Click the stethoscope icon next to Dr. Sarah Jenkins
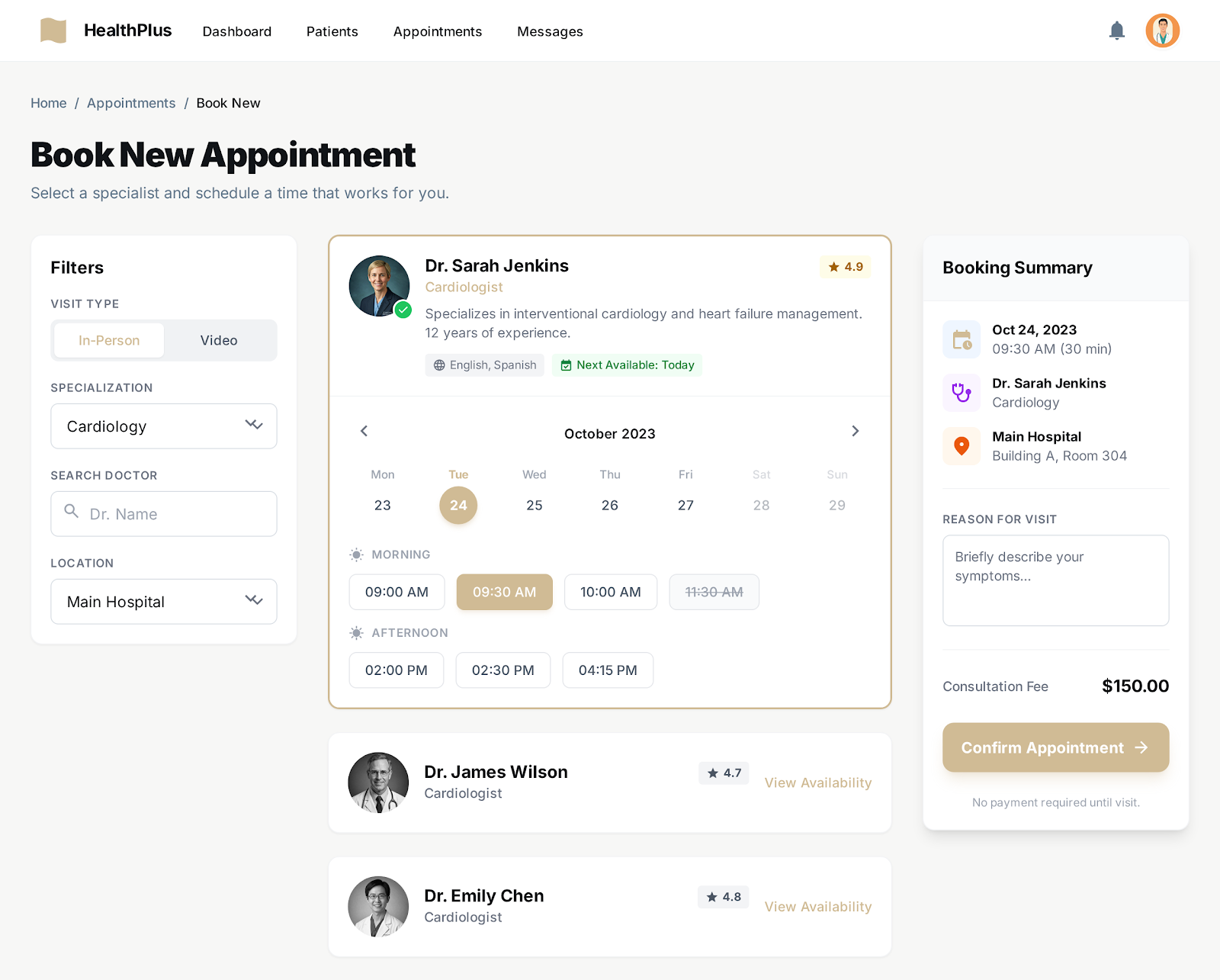Viewport: 1220px width, 980px height. pyautogui.click(x=961, y=392)
